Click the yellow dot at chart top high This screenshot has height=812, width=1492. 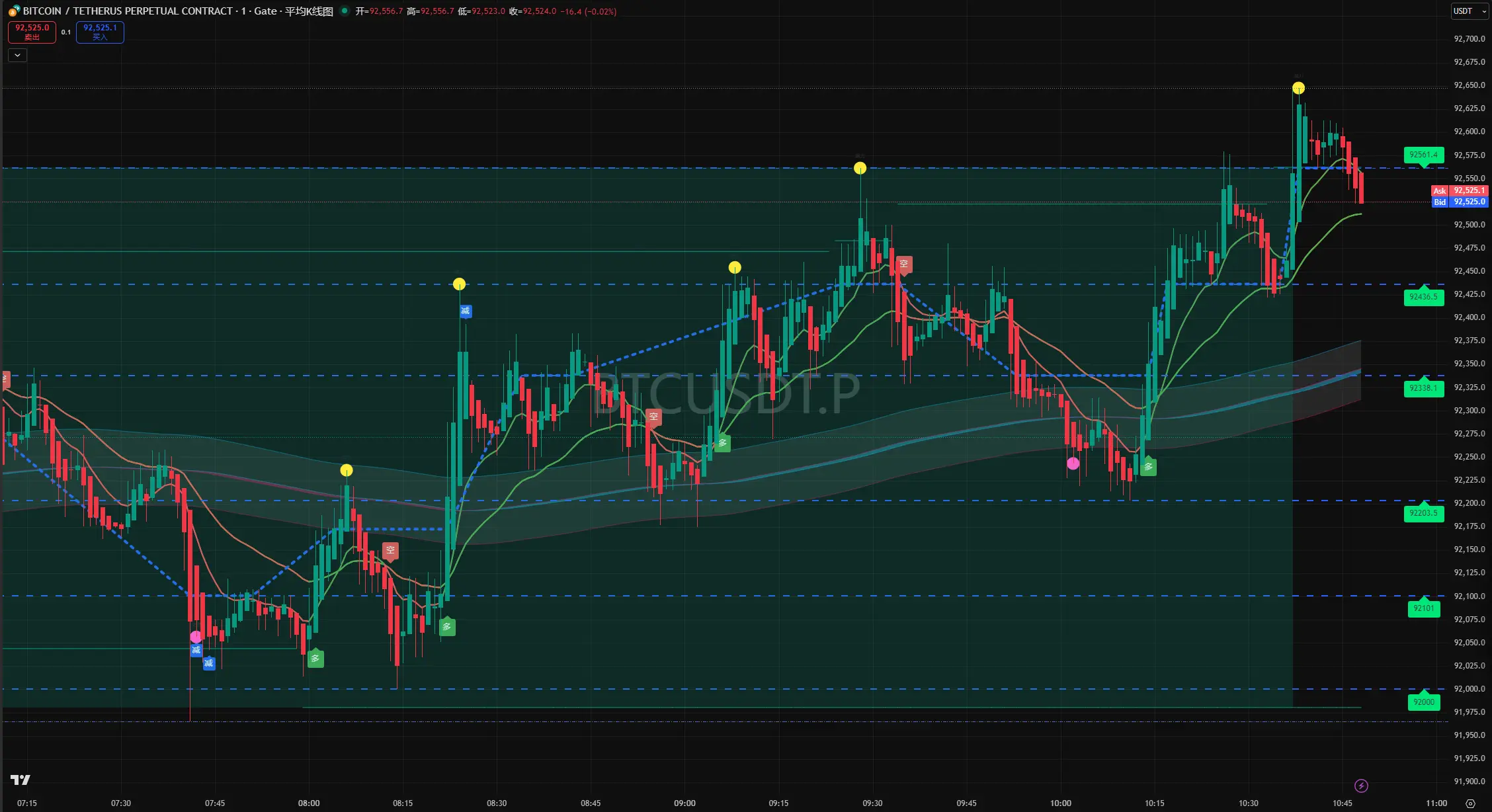(x=1298, y=88)
